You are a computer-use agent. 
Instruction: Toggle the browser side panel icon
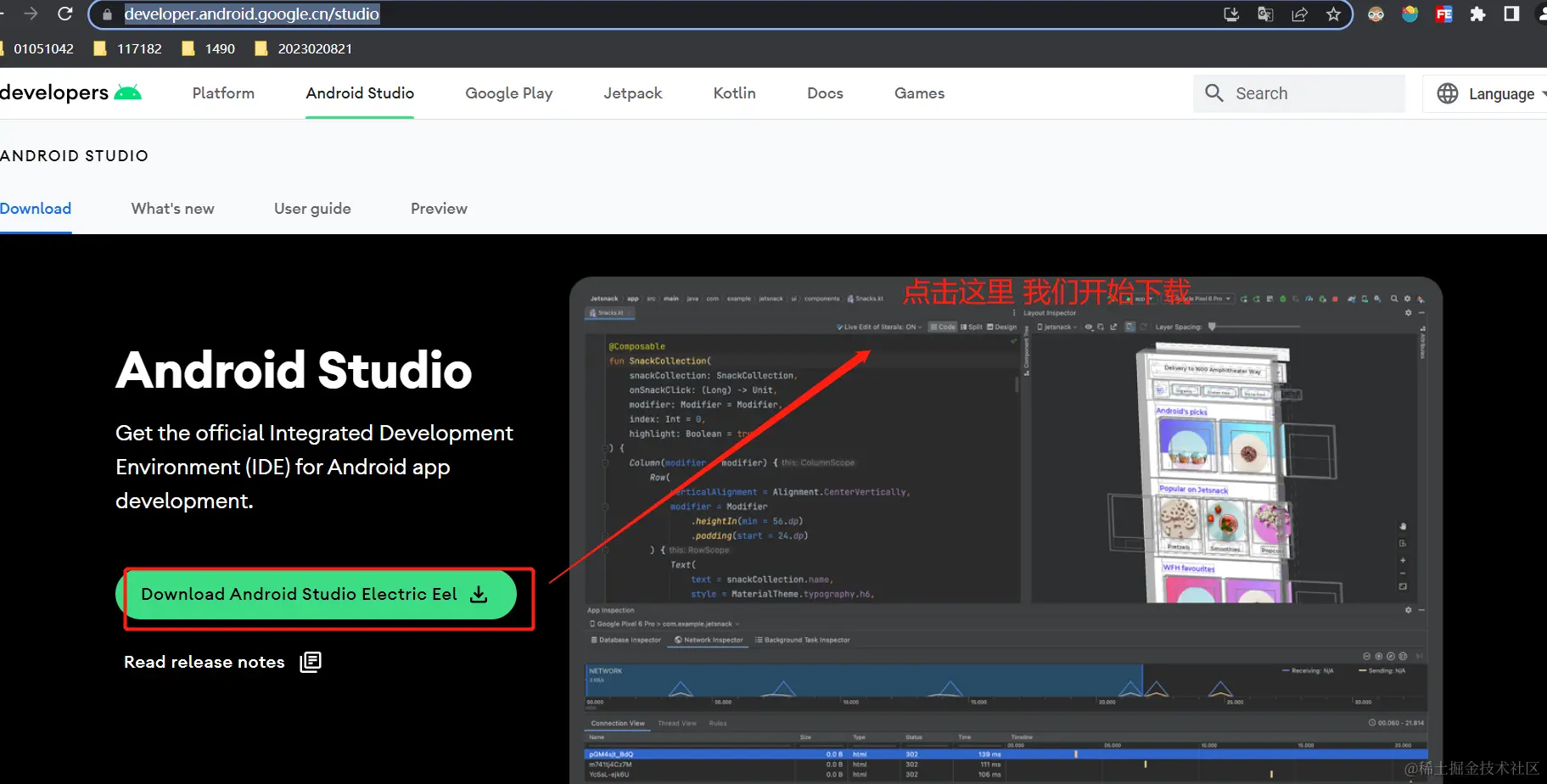point(1511,14)
